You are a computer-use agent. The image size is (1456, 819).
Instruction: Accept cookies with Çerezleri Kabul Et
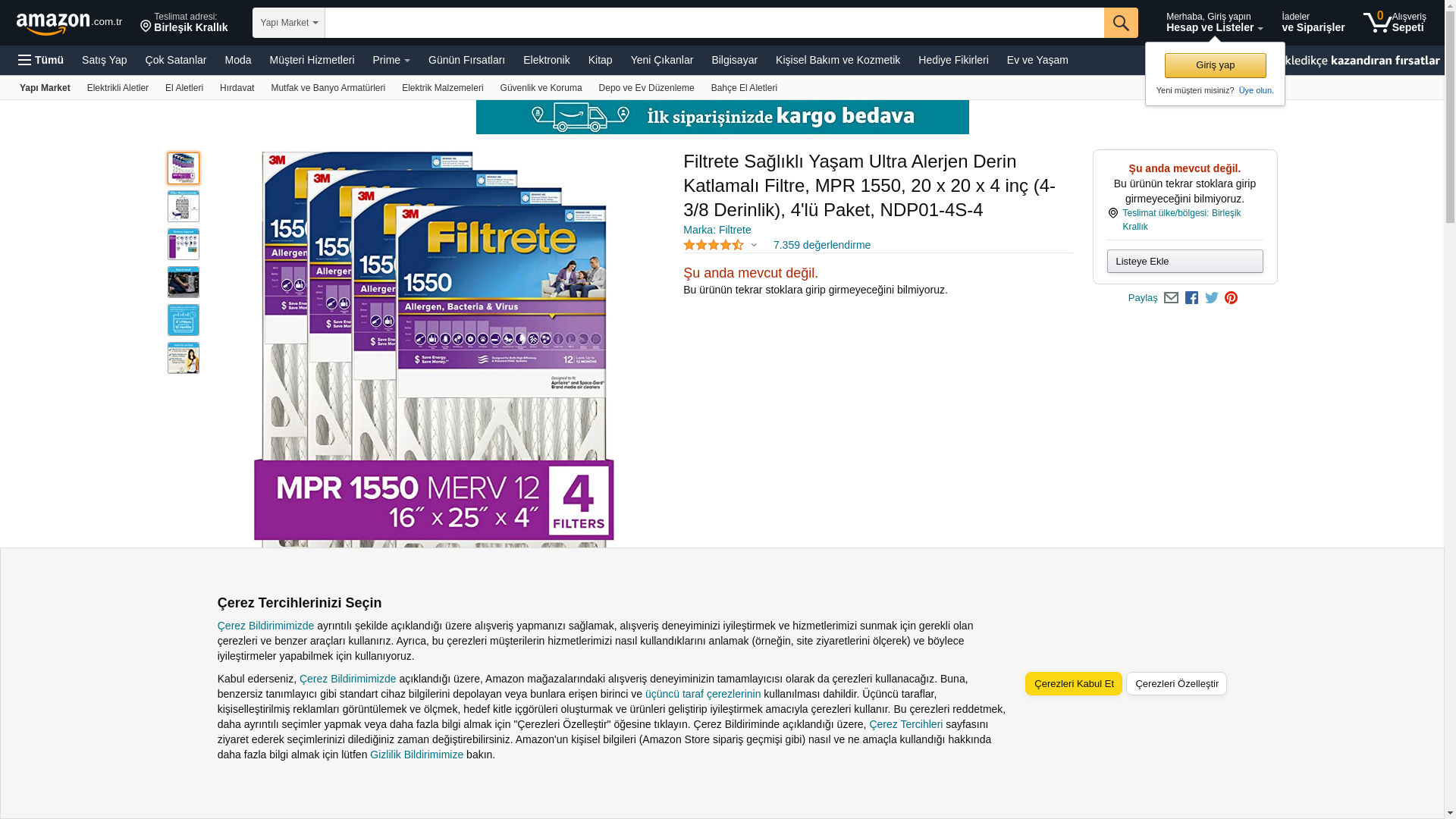tap(1074, 683)
